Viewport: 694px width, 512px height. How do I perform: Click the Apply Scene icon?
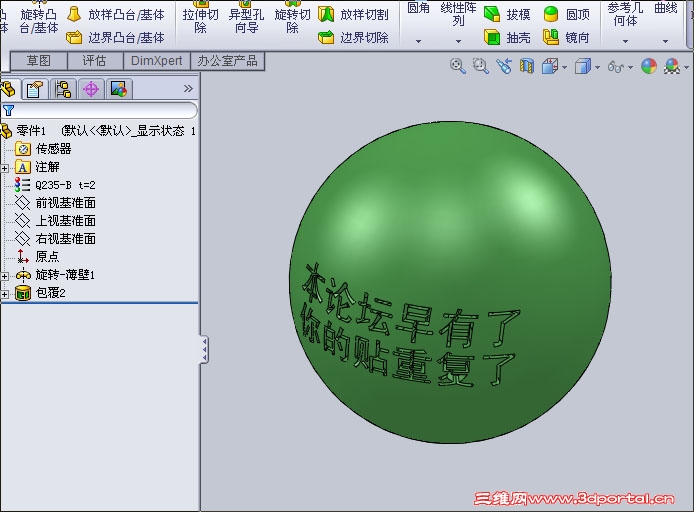point(672,66)
